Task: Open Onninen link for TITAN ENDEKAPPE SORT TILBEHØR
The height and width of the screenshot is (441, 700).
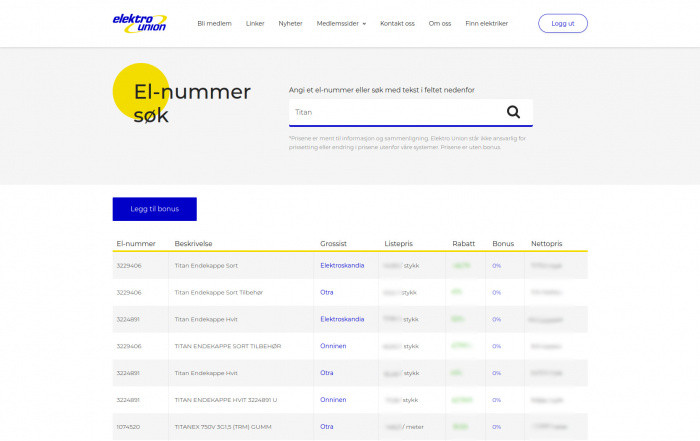Action: point(333,346)
